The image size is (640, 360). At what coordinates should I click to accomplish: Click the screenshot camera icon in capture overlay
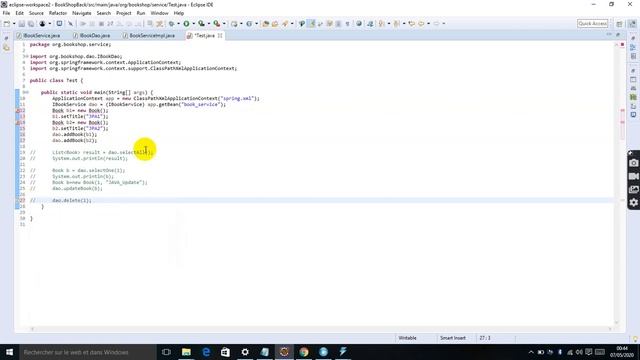(633, 163)
